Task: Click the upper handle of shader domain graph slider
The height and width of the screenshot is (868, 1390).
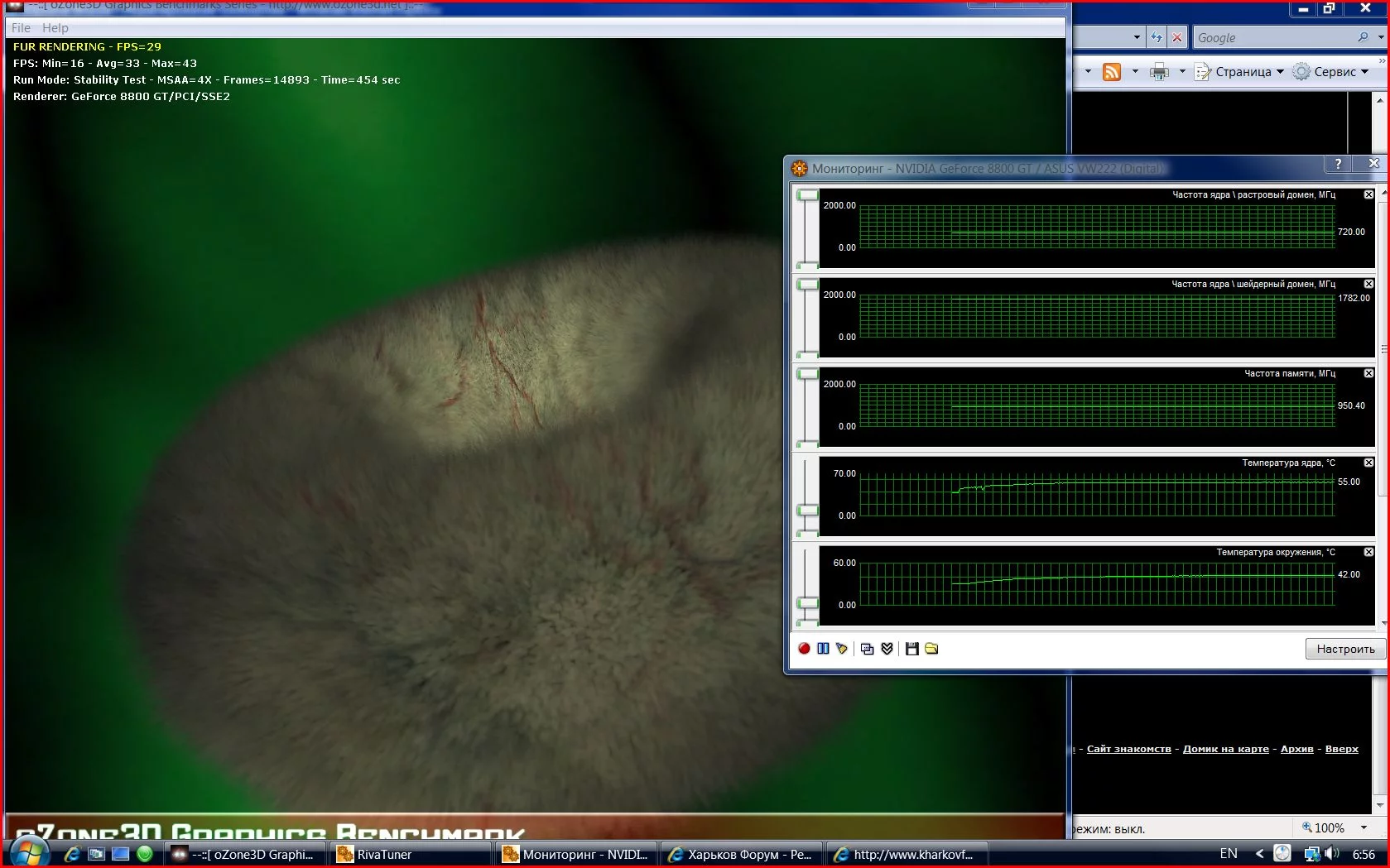Action: (x=807, y=285)
